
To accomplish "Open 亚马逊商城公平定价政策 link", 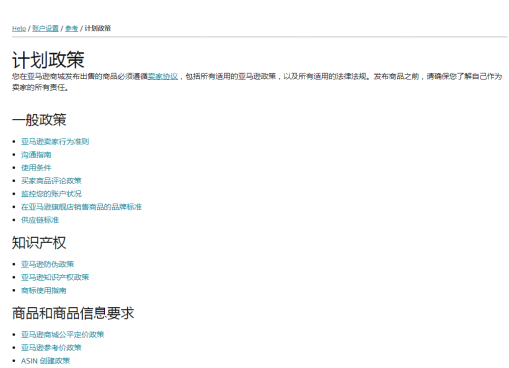I will coord(62,334).
